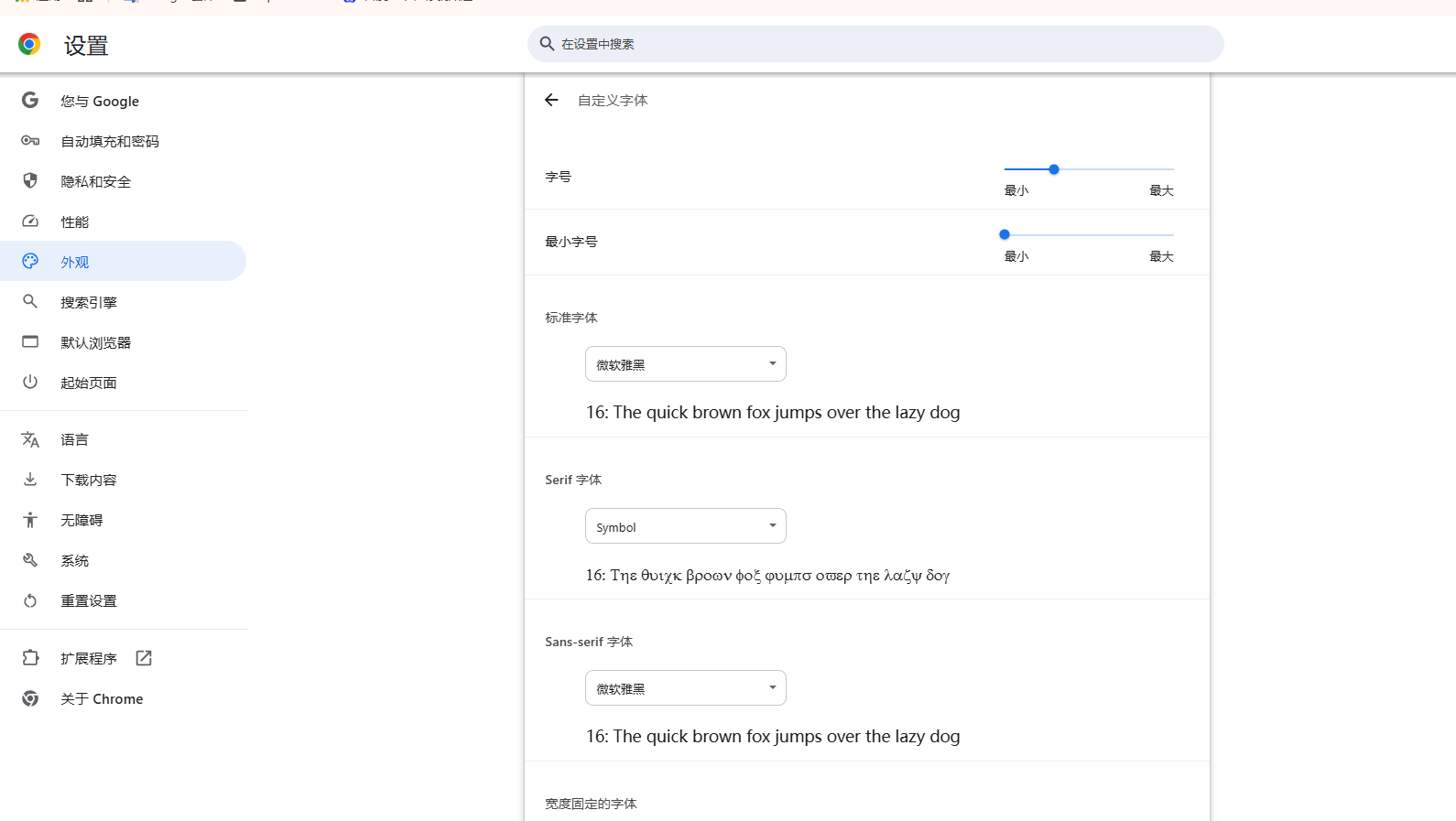Open the Sans-serif 字体 dropdown
Image resolution: width=1456 pixels, height=821 pixels.
[686, 688]
